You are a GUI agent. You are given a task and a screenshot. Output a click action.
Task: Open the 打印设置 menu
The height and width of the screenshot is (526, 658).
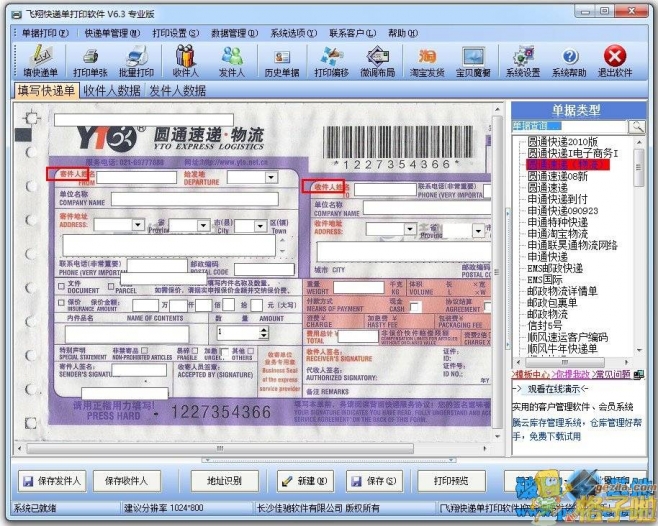(x=175, y=33)
